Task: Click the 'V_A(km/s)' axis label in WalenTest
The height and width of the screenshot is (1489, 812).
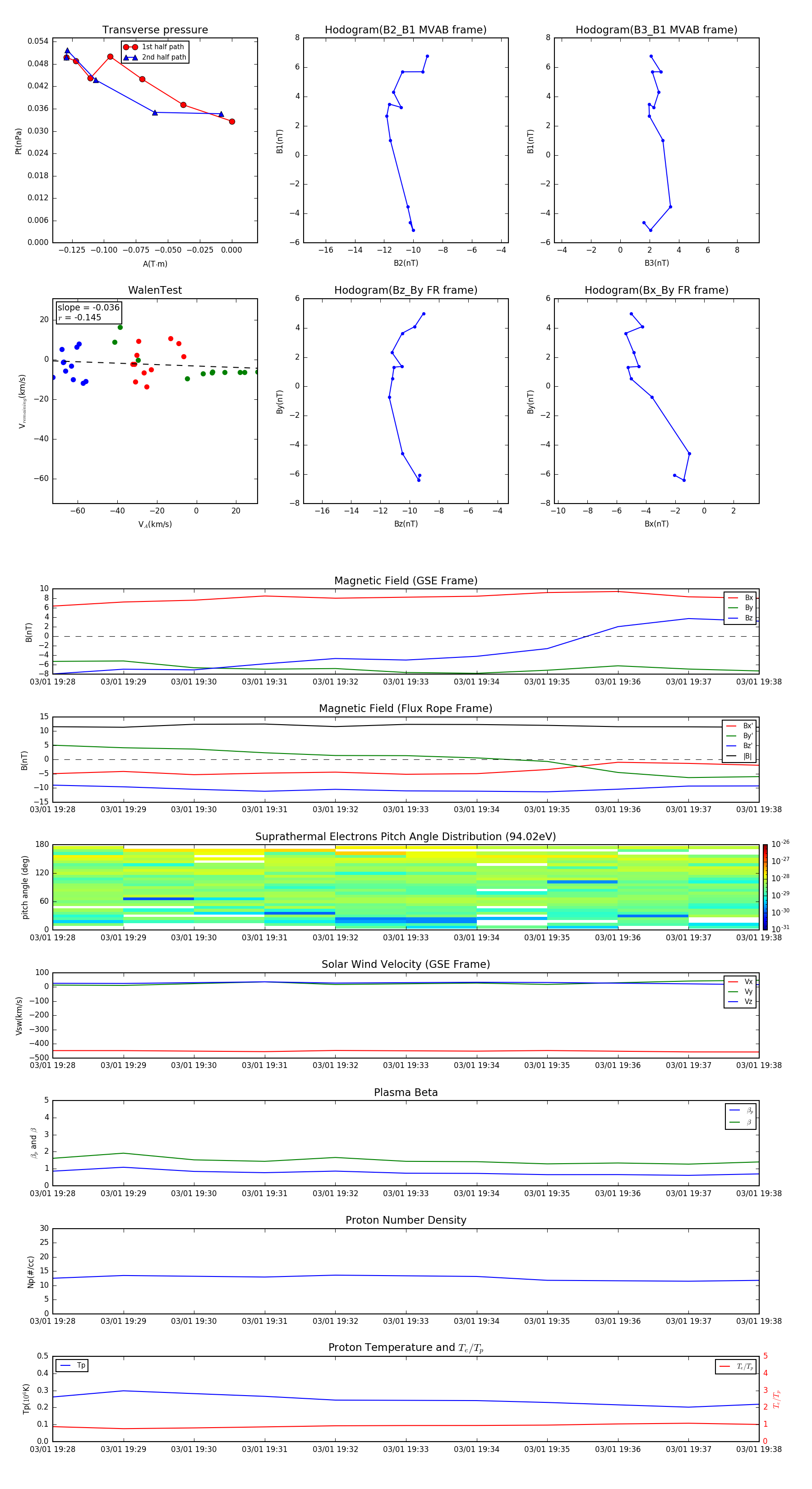Action: pos(155,524)
